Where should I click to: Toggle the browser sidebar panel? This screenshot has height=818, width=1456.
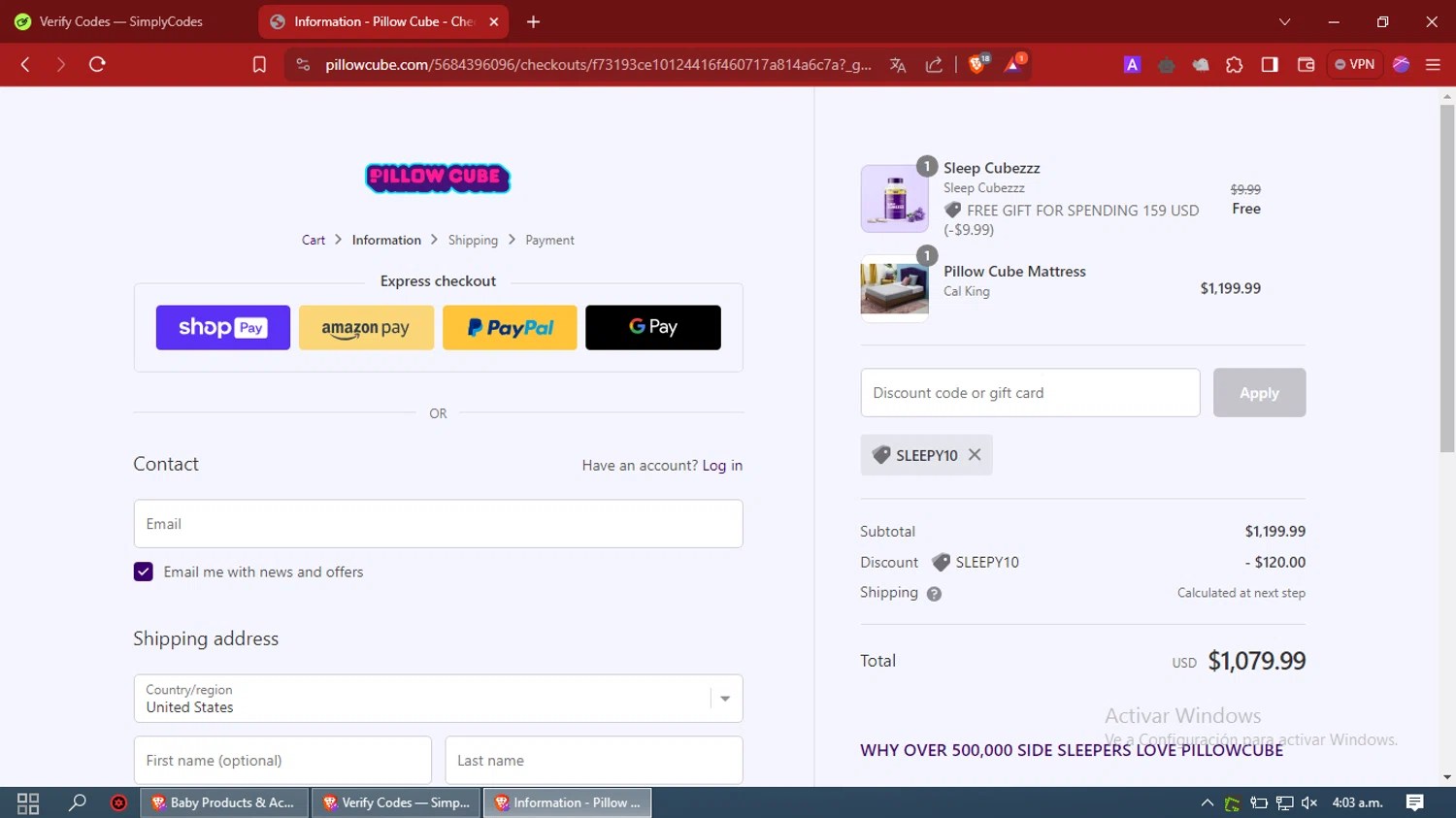click(1270, 65)
